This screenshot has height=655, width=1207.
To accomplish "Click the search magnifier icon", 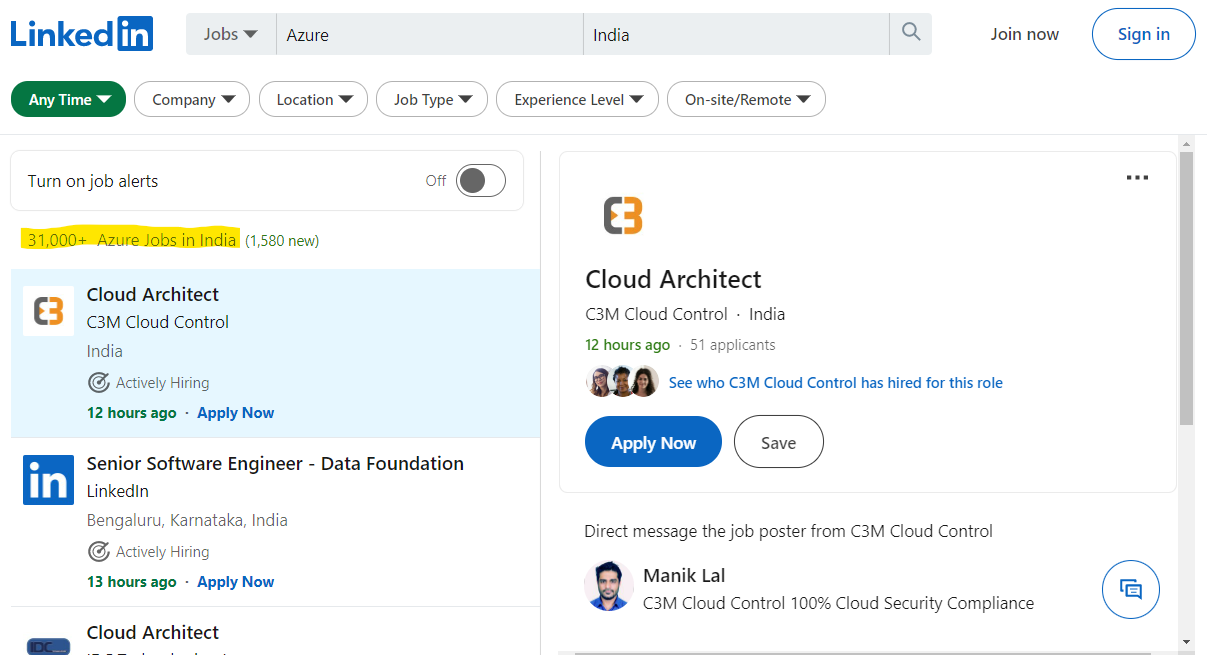I will point(910,33).
